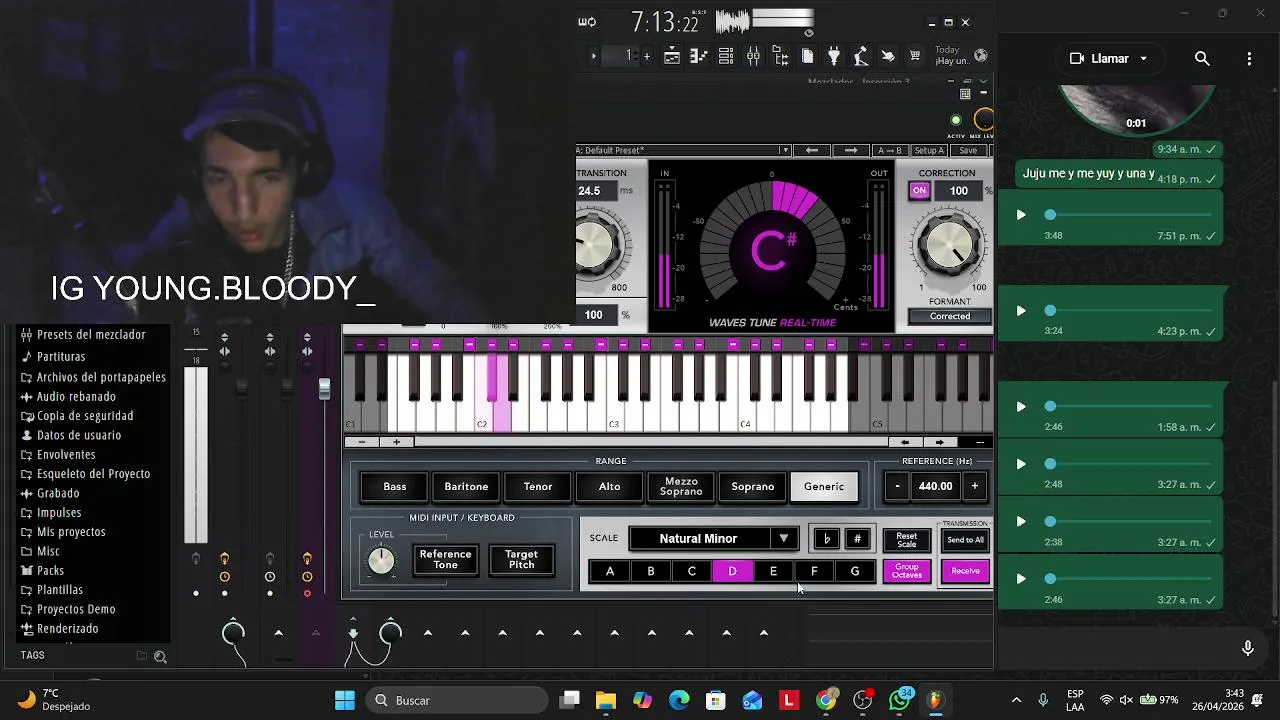Select the Bass range
The height and width of the screenshot is (720, 1280).
tap(395, 487)
